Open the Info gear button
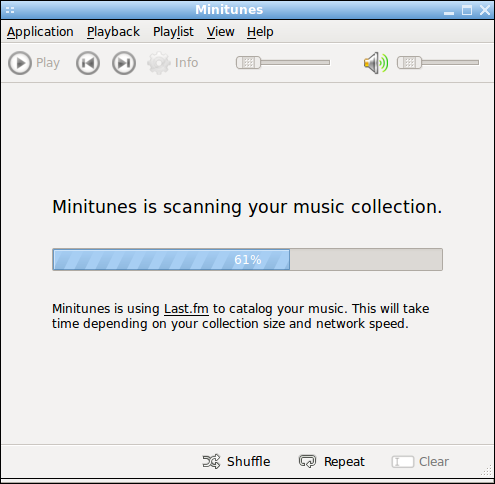 tap(173, 63)
